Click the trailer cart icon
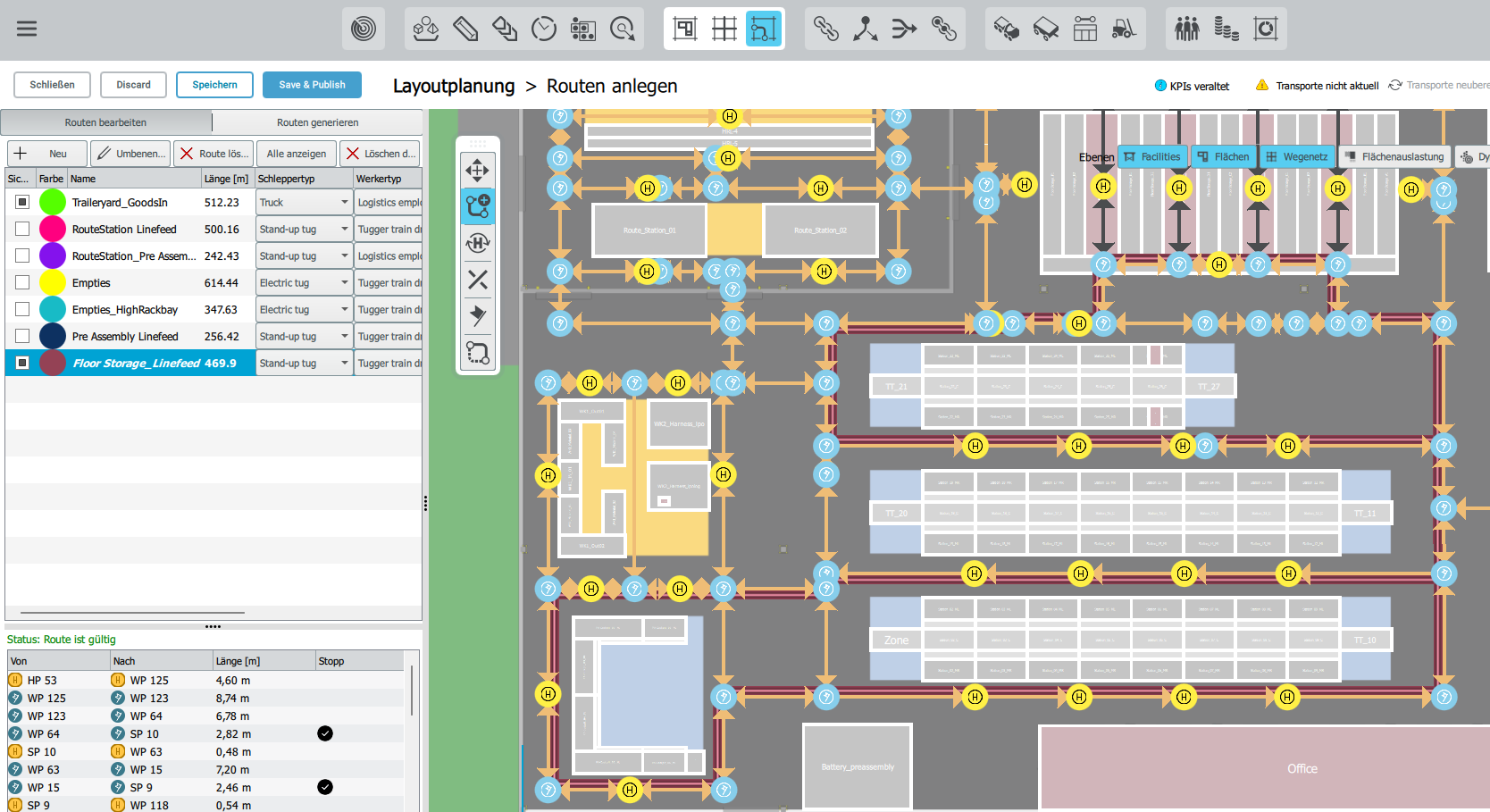The height and width of the screenshot is (812, 1490). (x=1046, y=29)
